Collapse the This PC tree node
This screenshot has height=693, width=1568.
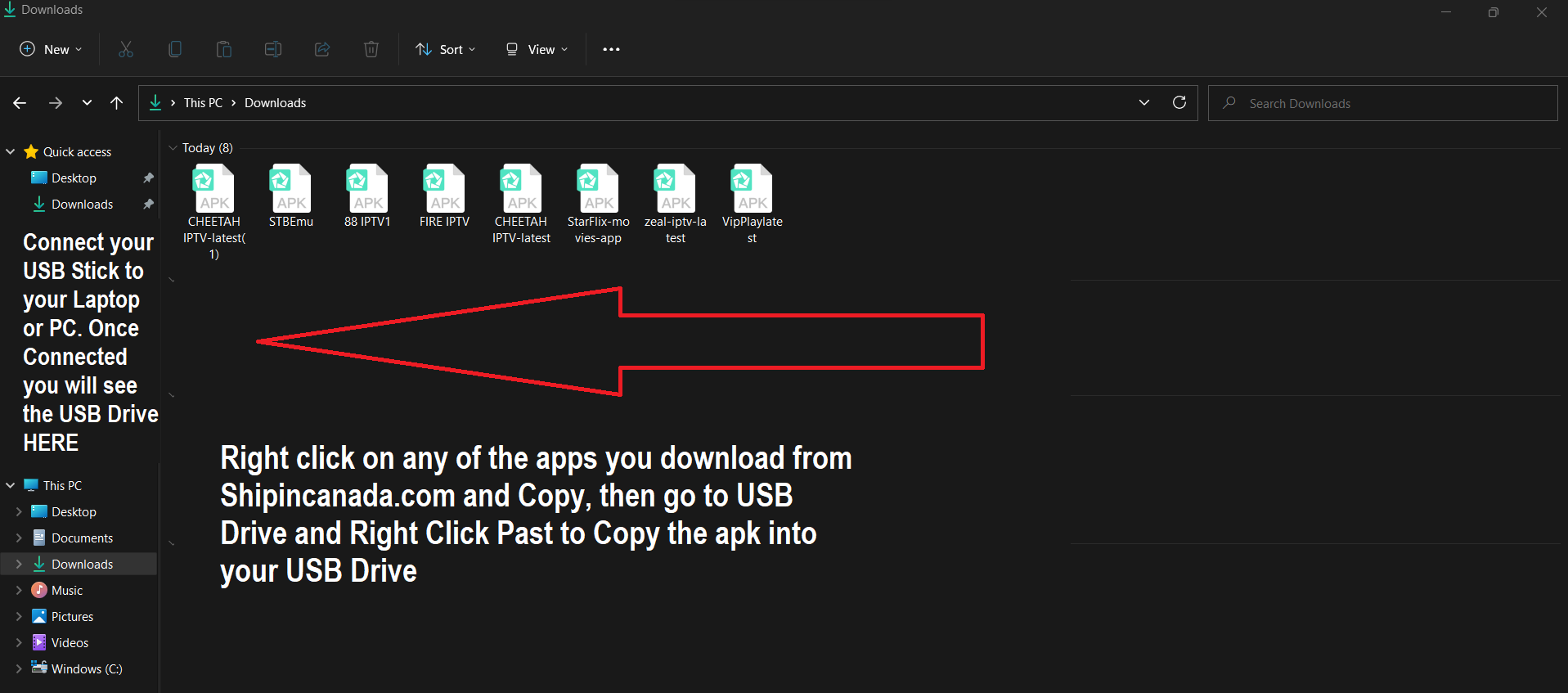pyautogui.click(x=11, y=486)
